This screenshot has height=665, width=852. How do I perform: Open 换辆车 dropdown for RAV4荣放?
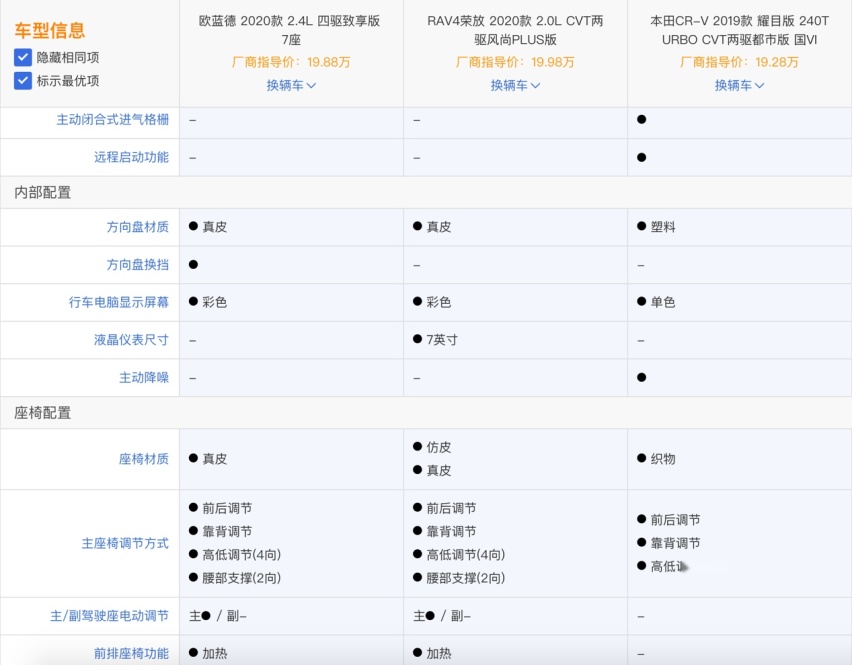pos(515,85)
